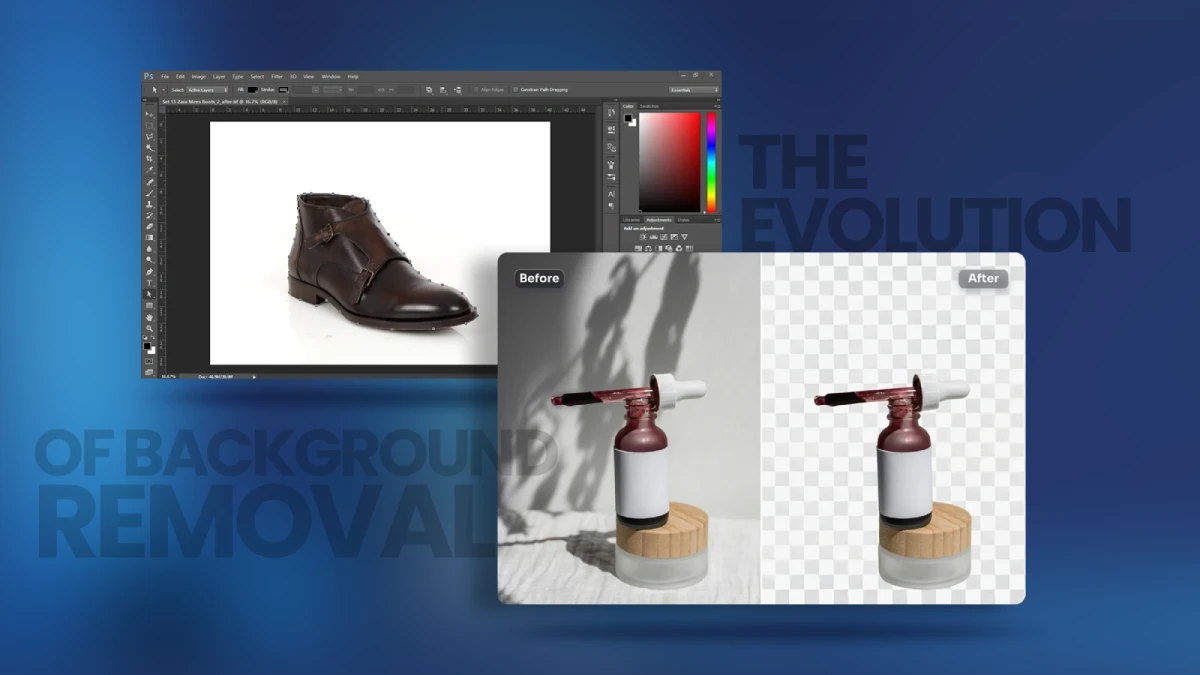
Task: Switch to the Swatches tab
Action: pos(650,106)
